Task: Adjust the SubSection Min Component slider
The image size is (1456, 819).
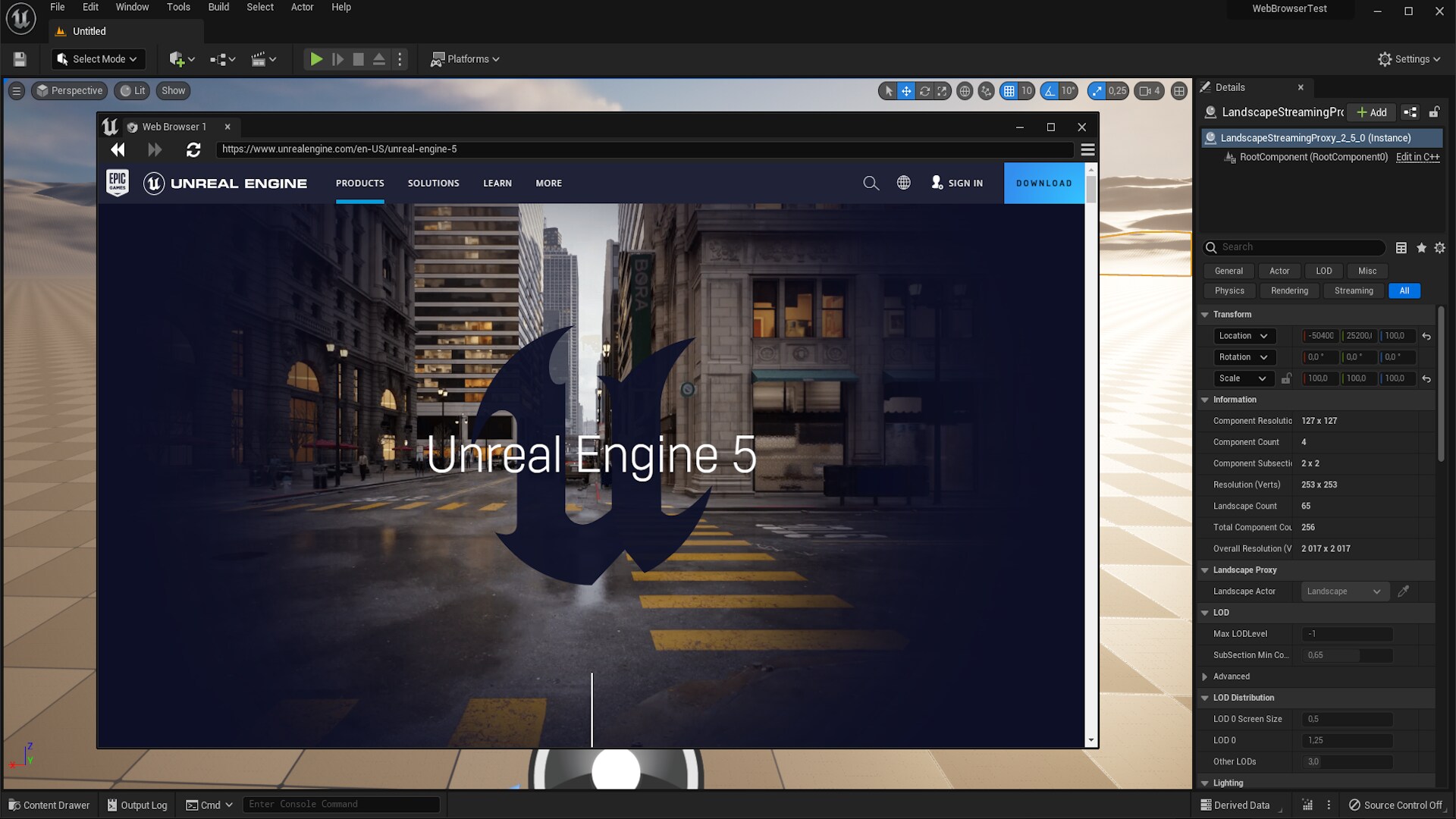Action: click(1348, 655)
